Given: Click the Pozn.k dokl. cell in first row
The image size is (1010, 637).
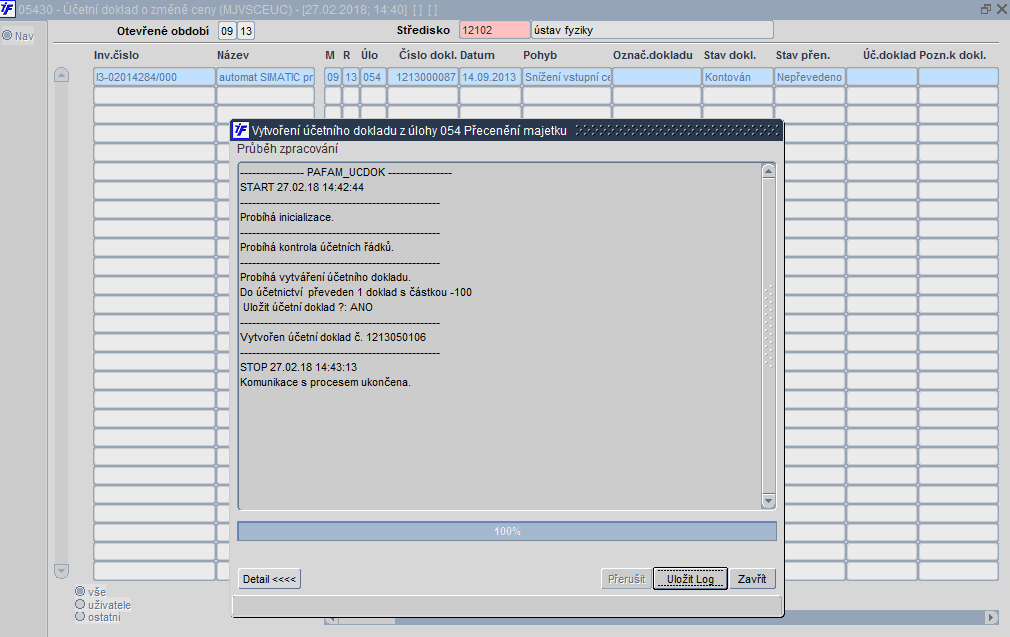Looking at the screenshot, I should (958, 77).
